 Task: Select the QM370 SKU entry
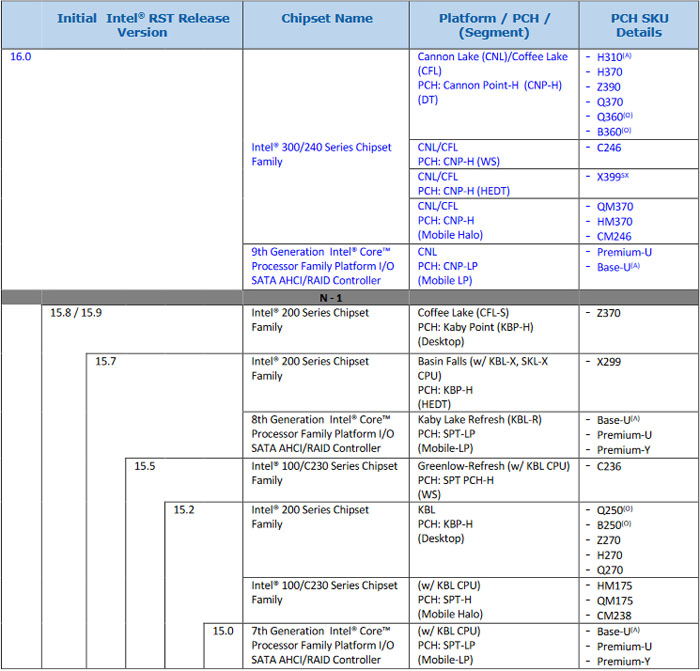(615, 207)
